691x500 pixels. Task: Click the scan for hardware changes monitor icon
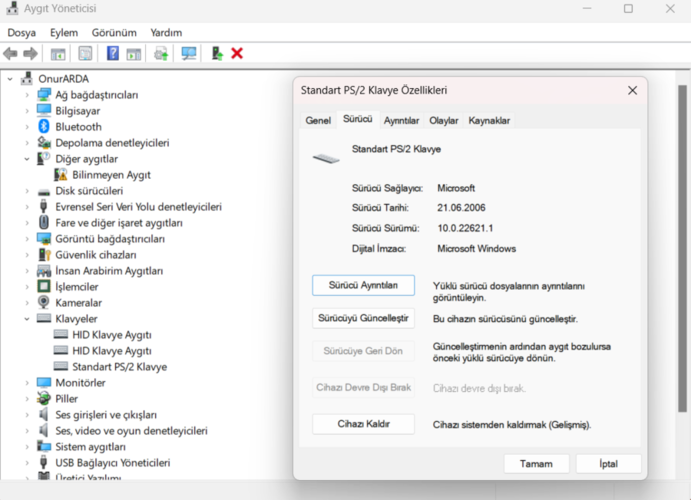click(x=189, y=54)
